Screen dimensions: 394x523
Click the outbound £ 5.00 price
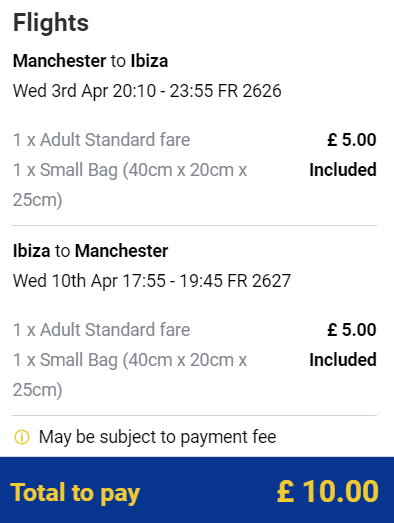pyautogui.click(x=352, y=140)
